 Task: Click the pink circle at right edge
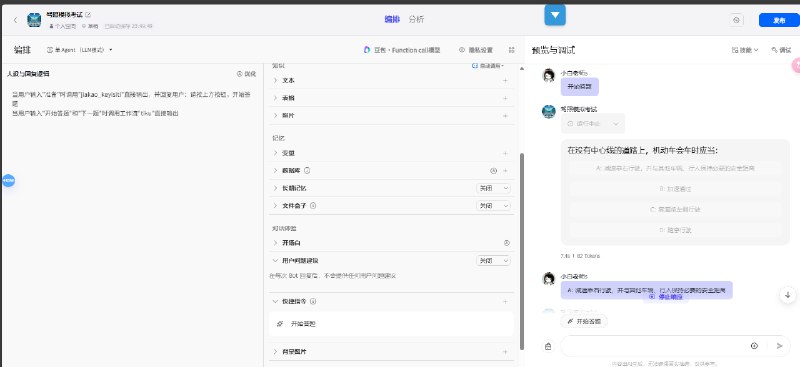(795, 65)
